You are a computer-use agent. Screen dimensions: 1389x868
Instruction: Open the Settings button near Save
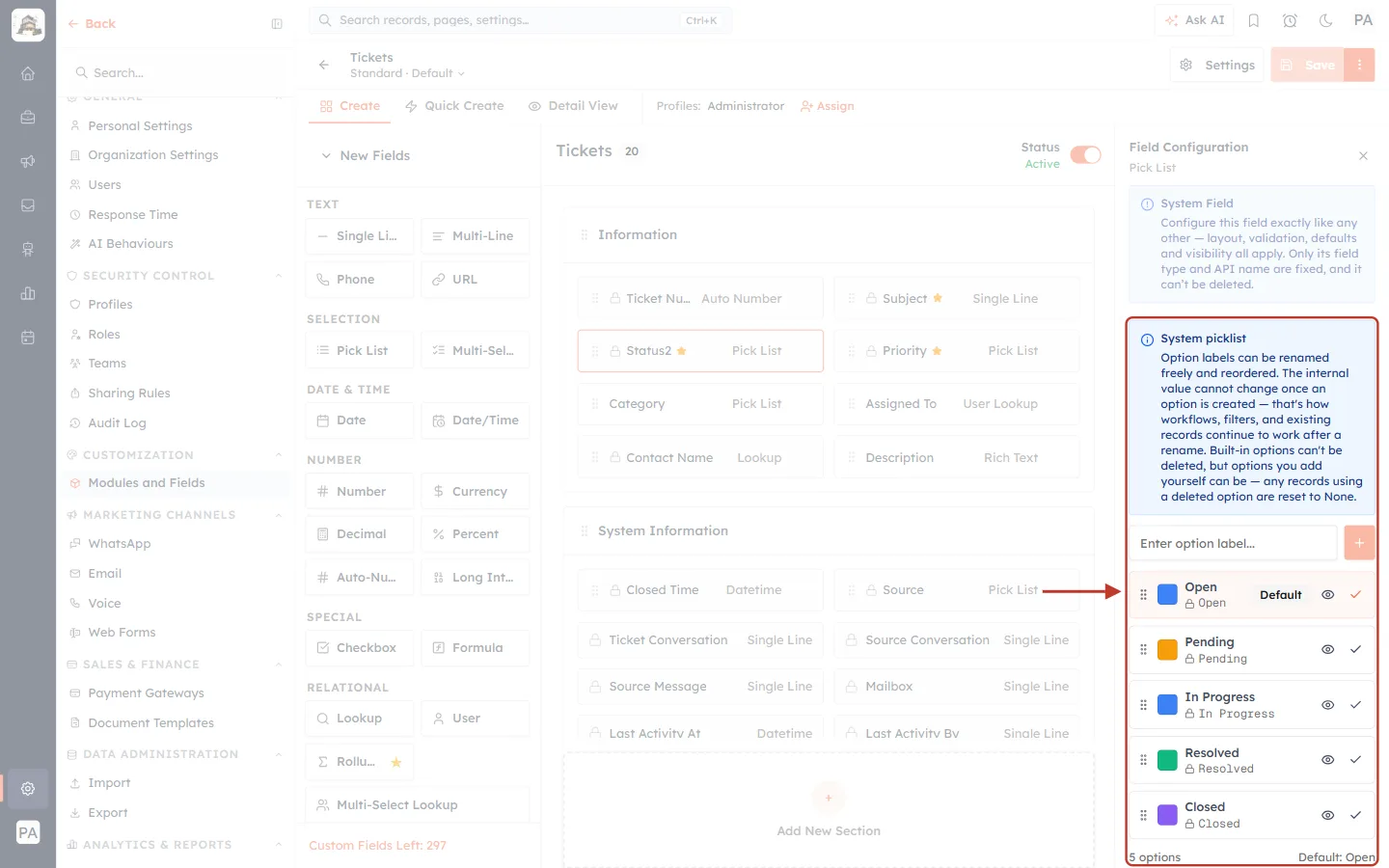1217,65
